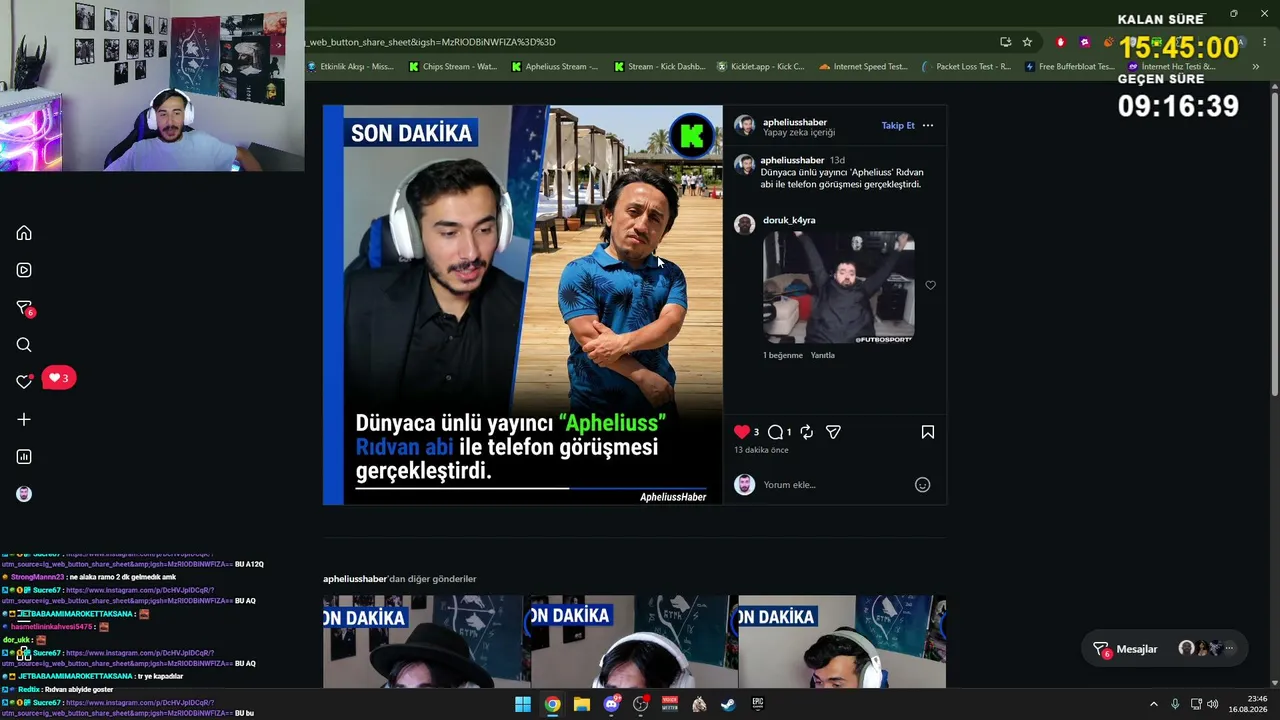Save the post with the bookmark icon
The image size is (1280, 720).
(928, 432)
